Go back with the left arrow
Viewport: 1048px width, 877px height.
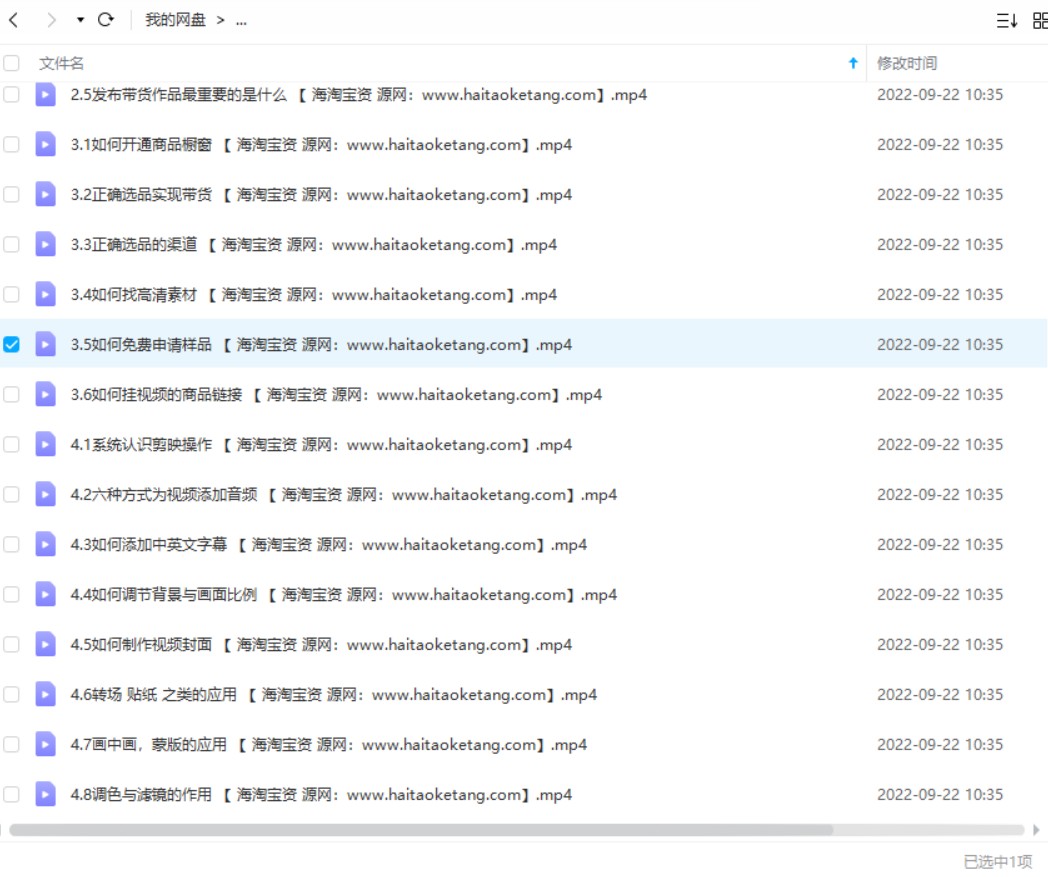(13, 20)
